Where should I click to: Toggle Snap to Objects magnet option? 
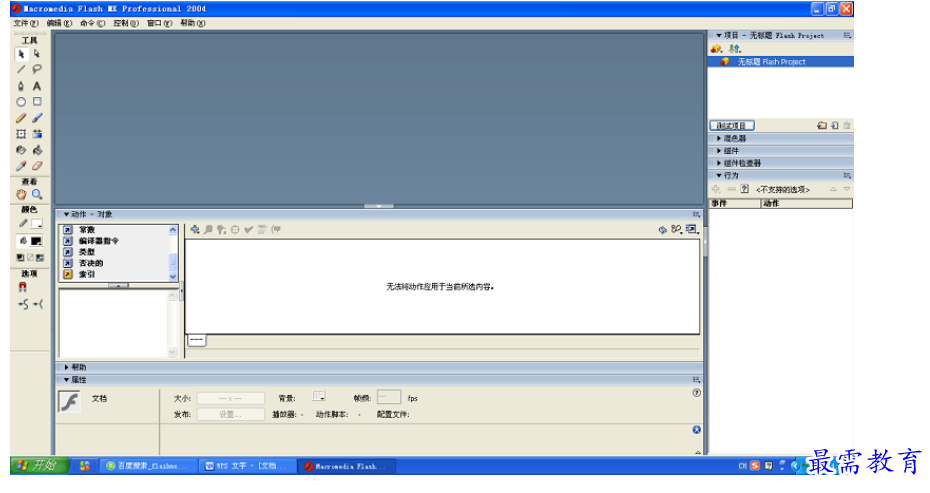(x=23, y=287)
